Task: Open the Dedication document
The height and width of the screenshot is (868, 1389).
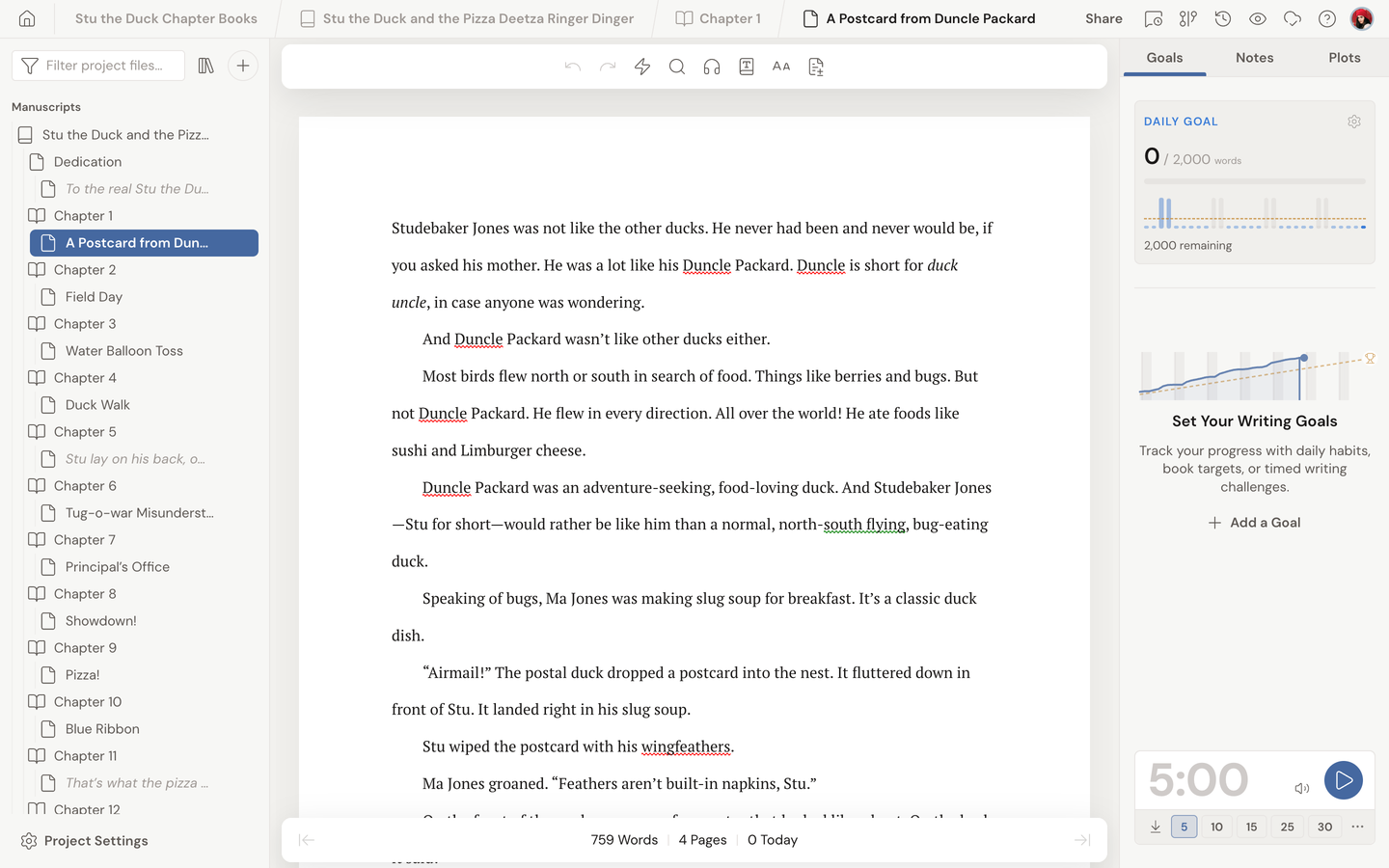Action: pyautogui.click(x=88, y=162)
